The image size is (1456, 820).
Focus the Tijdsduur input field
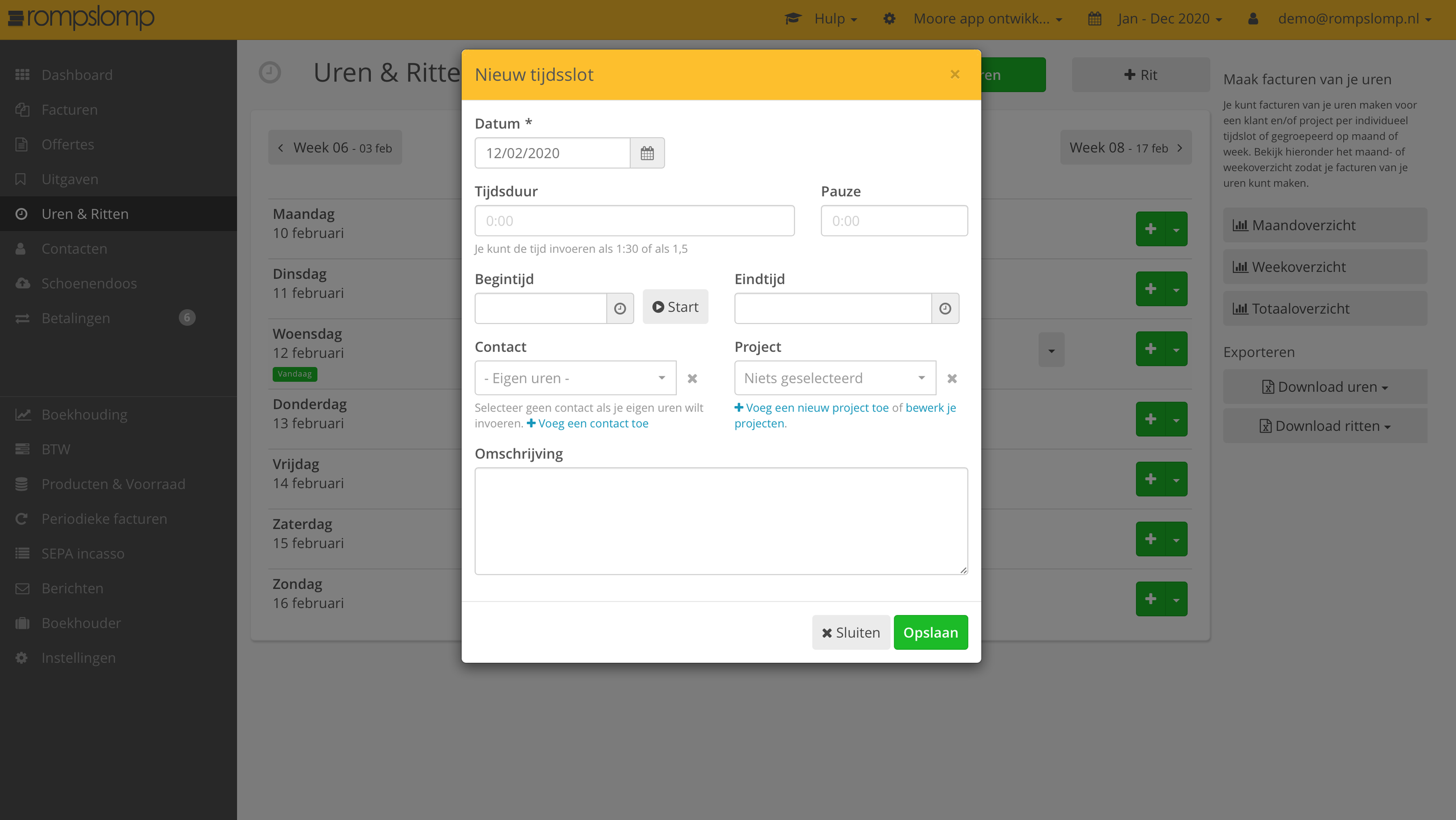pos(634,221)
